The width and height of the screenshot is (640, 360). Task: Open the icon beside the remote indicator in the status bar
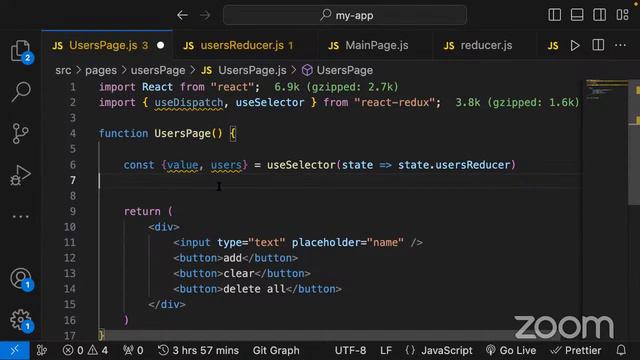[42, 350]
